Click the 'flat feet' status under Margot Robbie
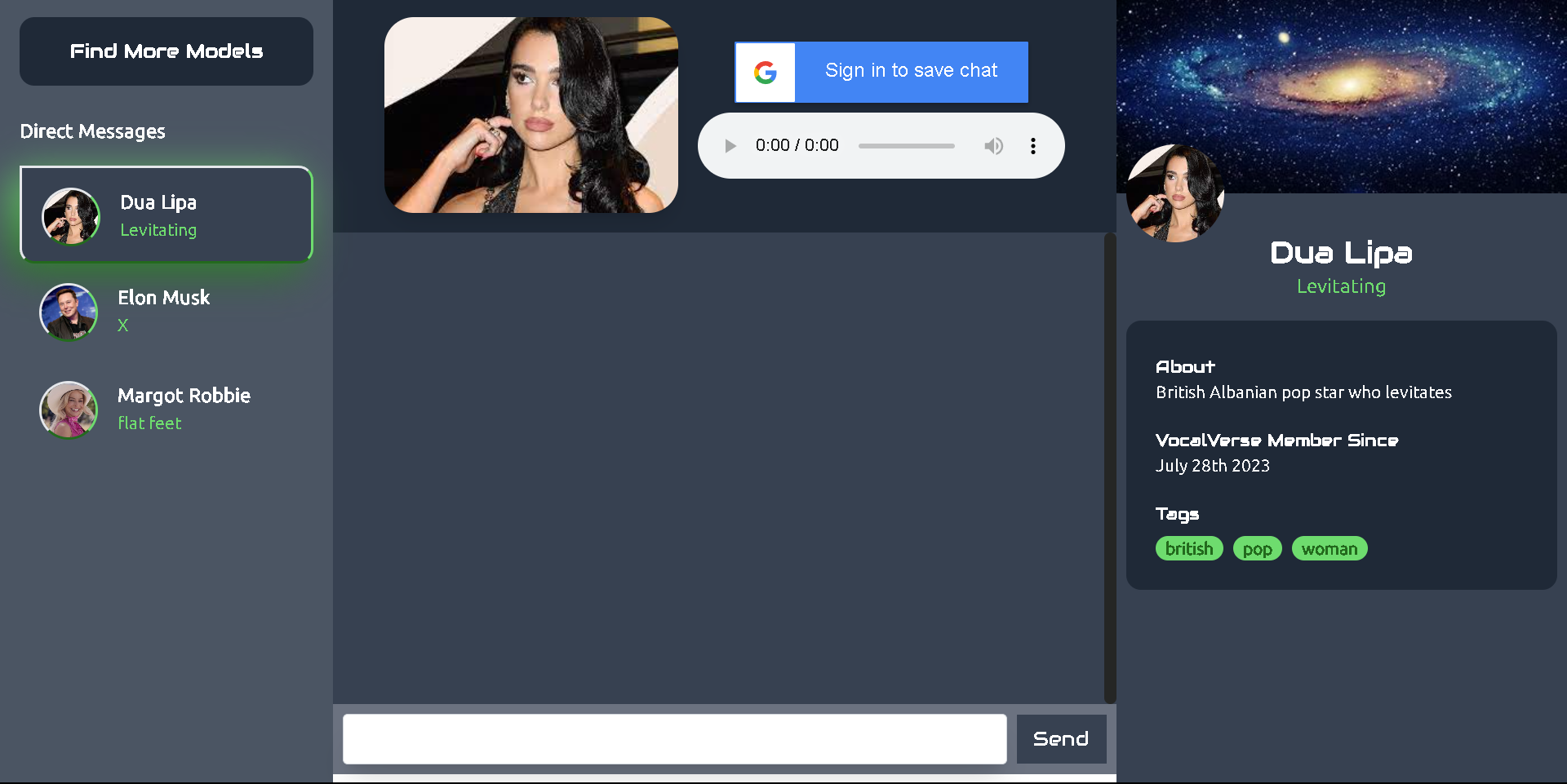The height and width of the screenshot is (784, 1567). click(x=149, y=423)
